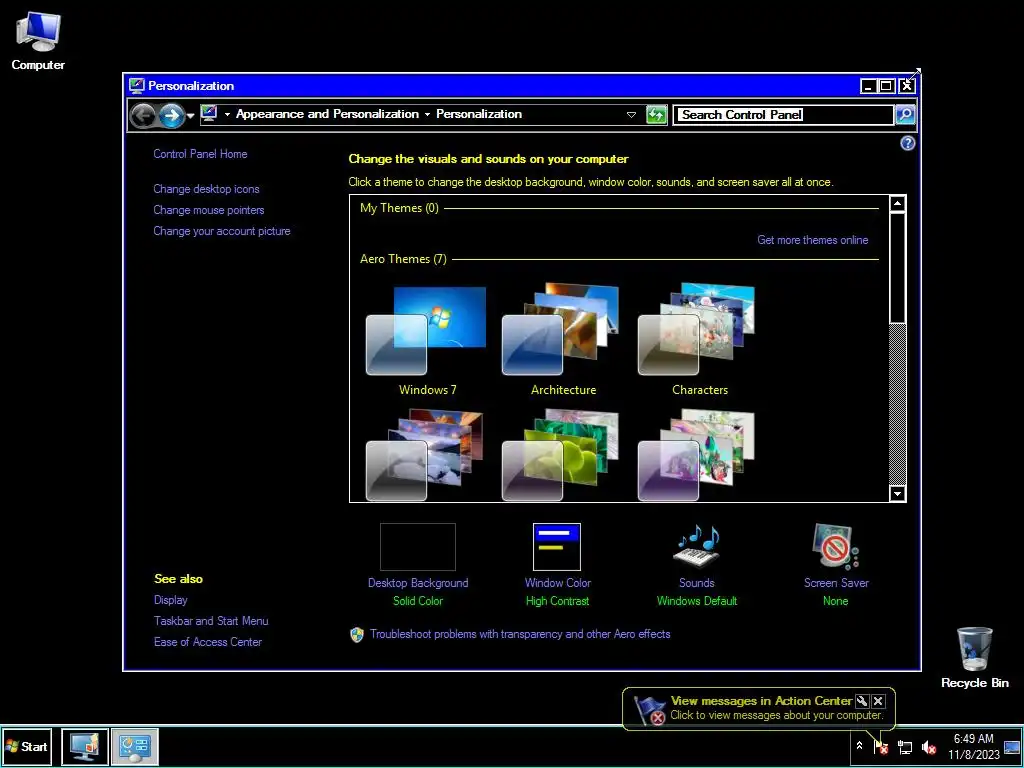This screenshot has width=1024, height=768.
Task: Open the Start menu
Action: click(27, 746)
